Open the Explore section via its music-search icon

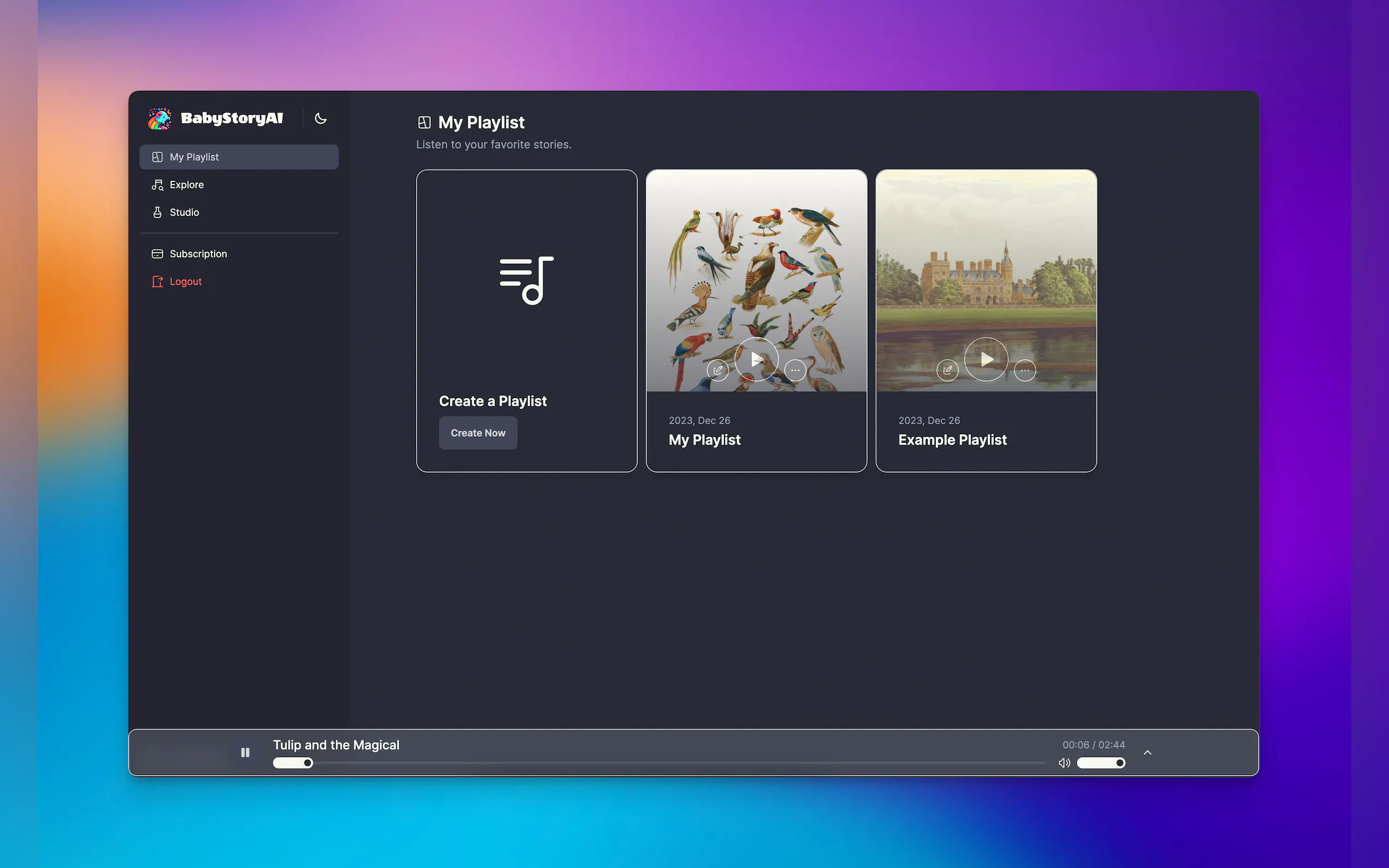click(x=157, y=184)
